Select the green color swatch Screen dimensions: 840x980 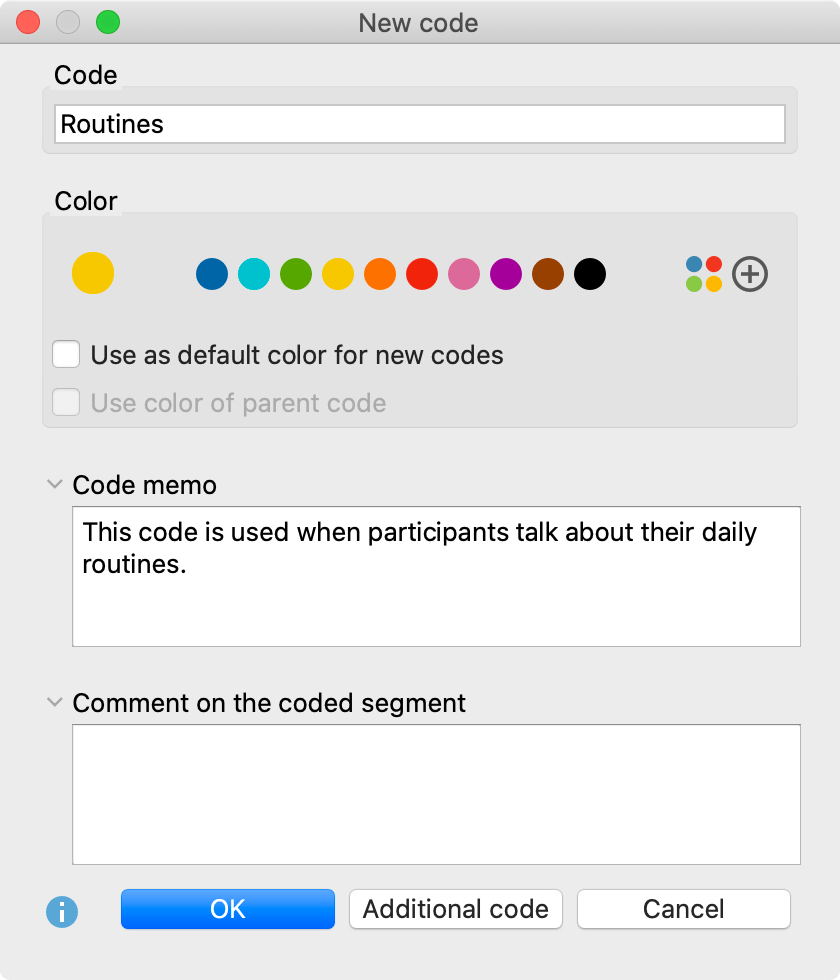click(x=296, y=274)
